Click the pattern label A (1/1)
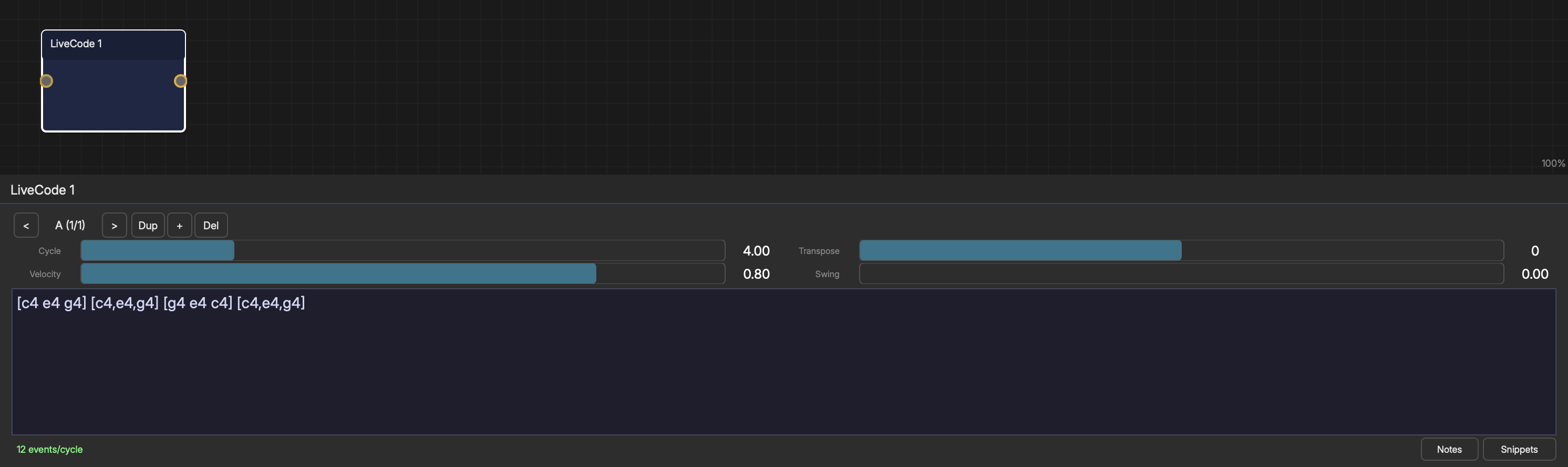This screenshot has width=1568, height=467. click(x=70, y=225)
